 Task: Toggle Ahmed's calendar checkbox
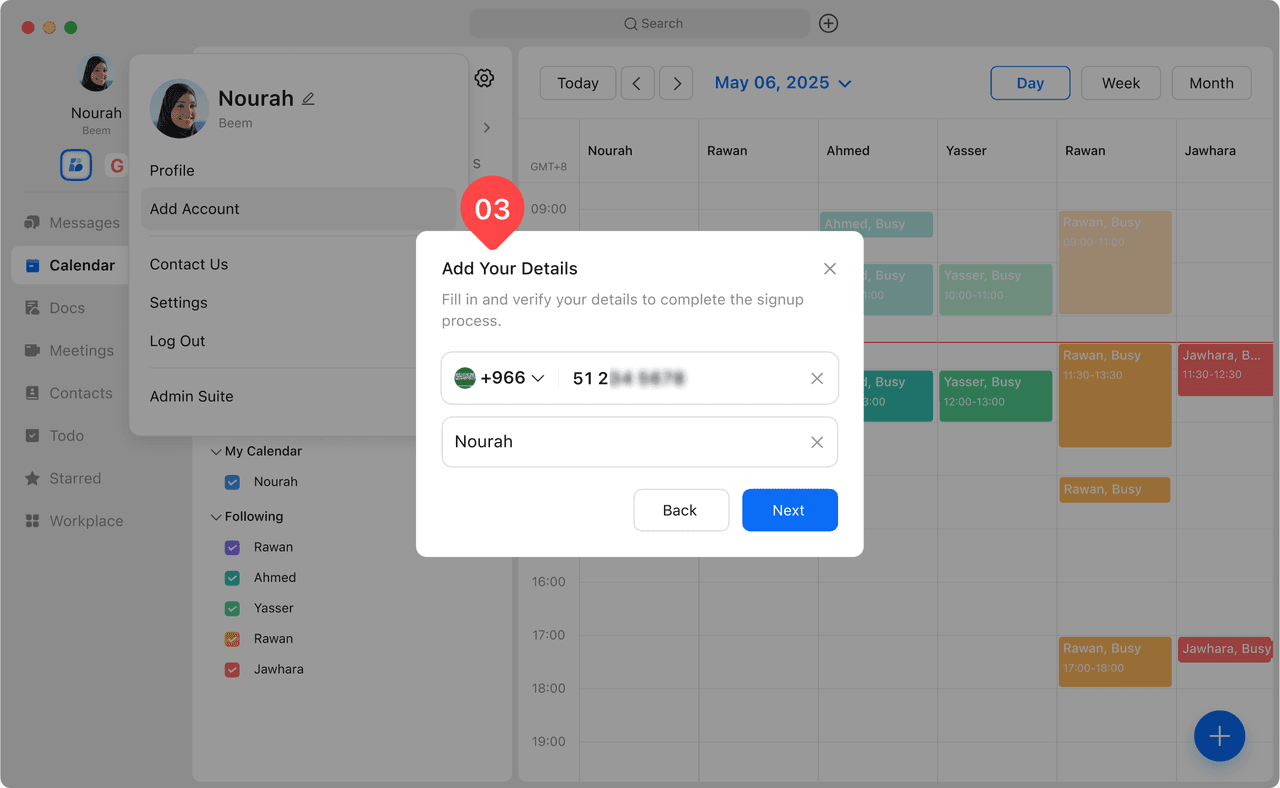pos(232,578)
